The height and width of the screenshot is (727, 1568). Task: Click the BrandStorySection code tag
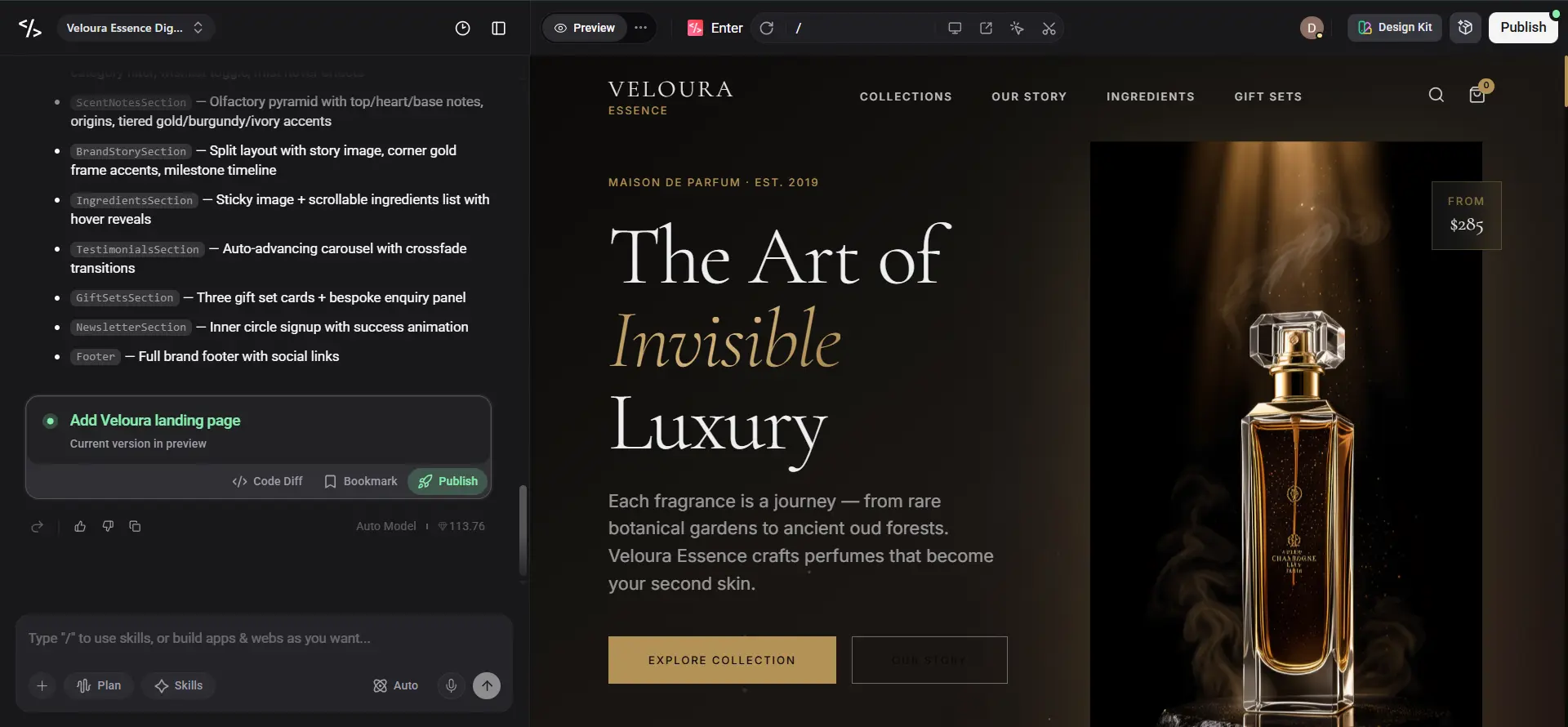131,151
